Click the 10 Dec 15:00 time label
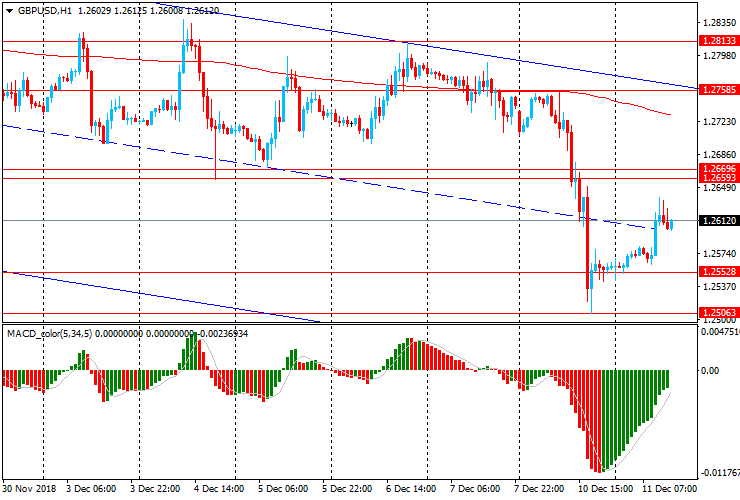Screen dimensions: 740x500 (603, 487)
